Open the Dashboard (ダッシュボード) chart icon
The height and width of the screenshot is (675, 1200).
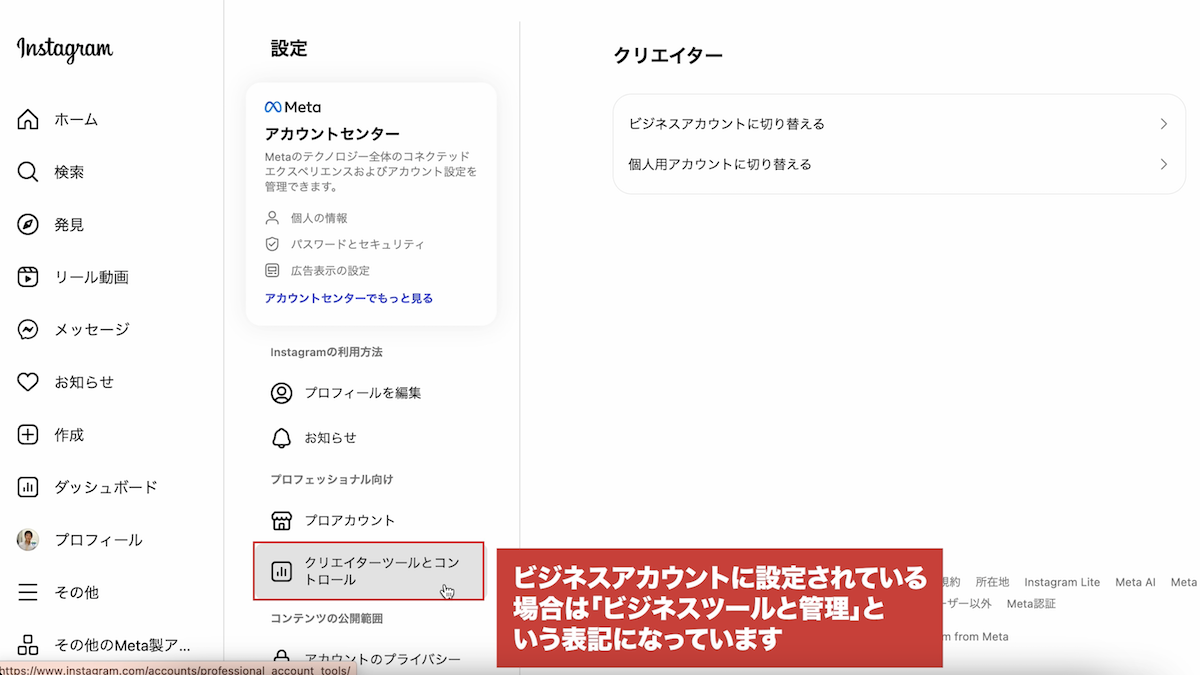click(28, 487)
